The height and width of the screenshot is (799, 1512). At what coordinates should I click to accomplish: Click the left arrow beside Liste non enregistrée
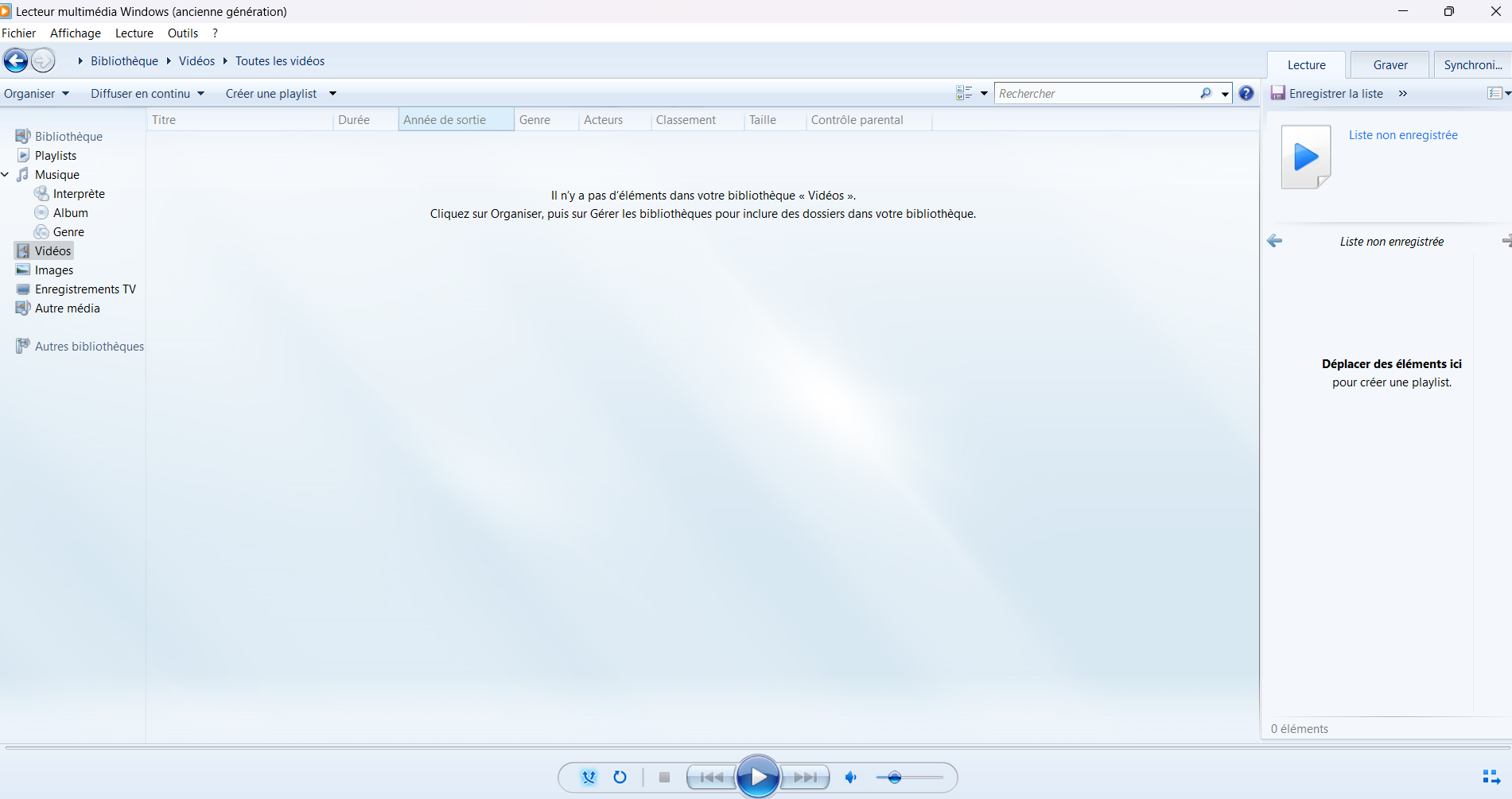[1274, 241]
